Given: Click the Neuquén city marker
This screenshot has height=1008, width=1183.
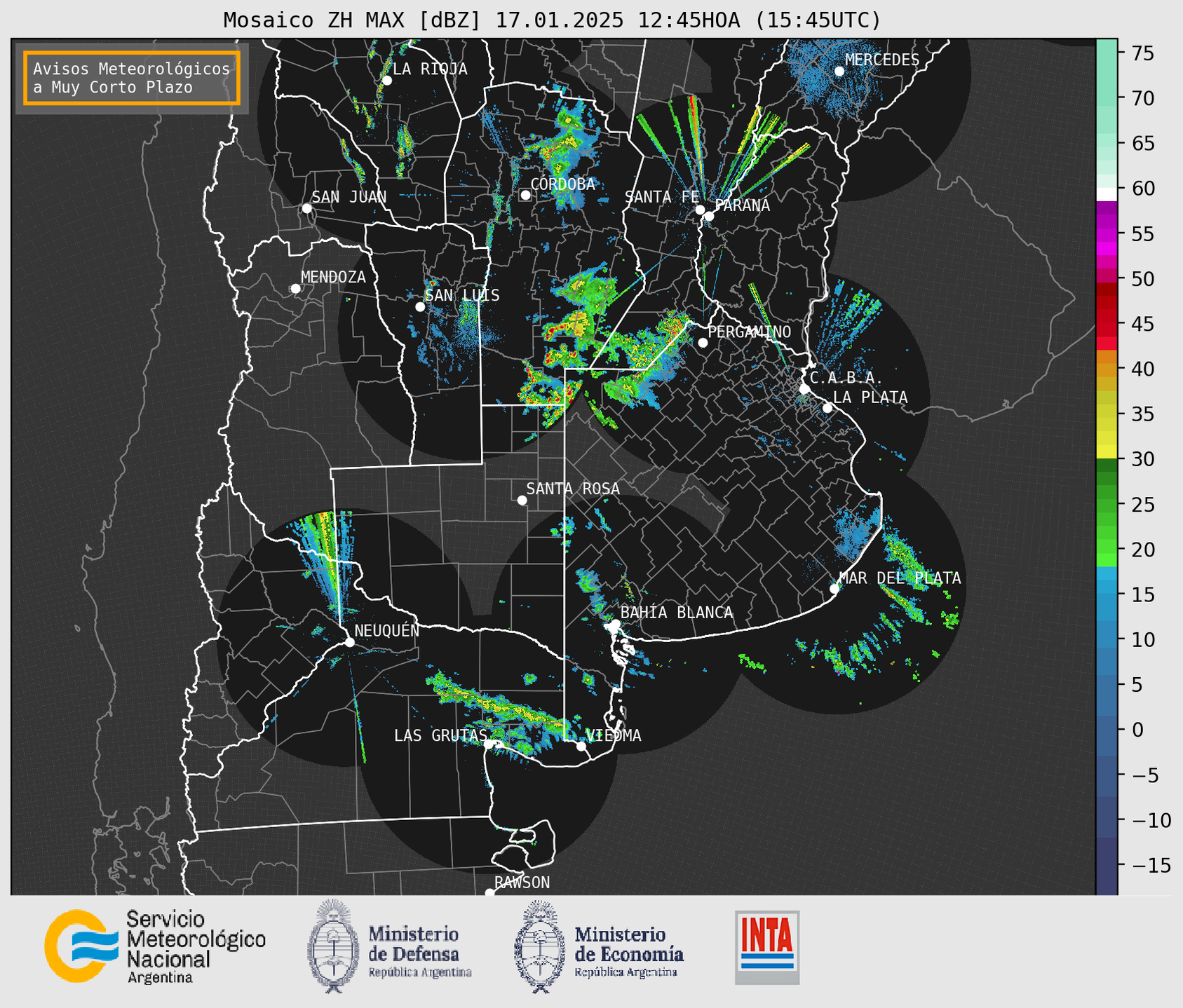Looking at the screenshot, I should (x=350, y=642).
